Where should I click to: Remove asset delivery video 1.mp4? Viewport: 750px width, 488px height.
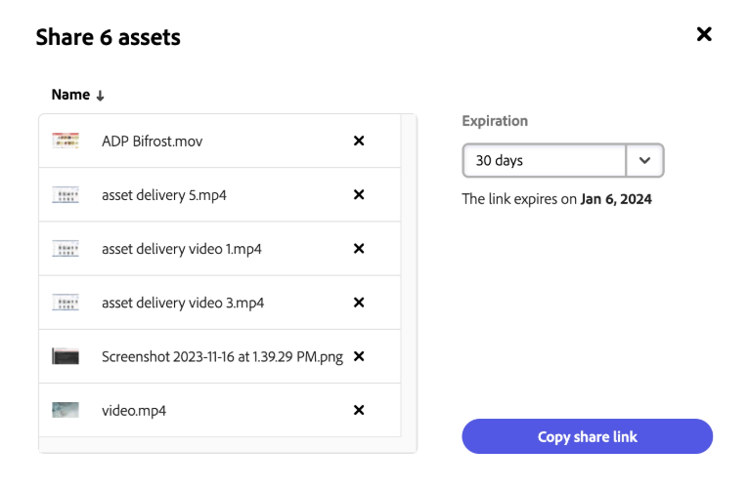point(359,249)
